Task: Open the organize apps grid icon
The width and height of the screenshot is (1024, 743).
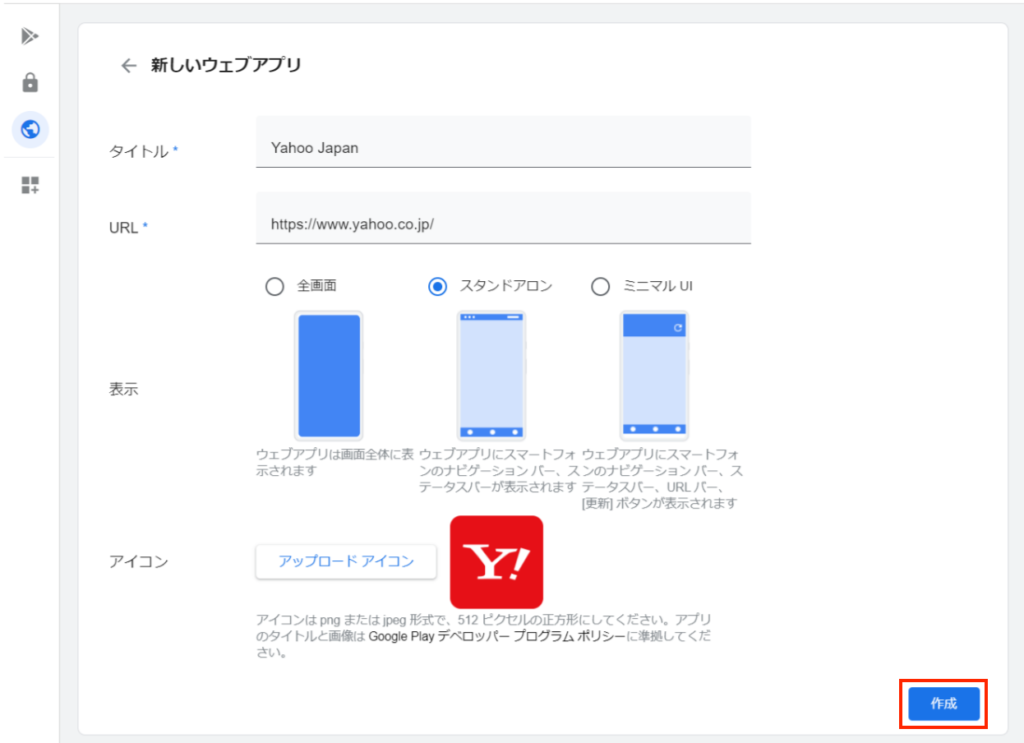Action: tap(30, 185)
